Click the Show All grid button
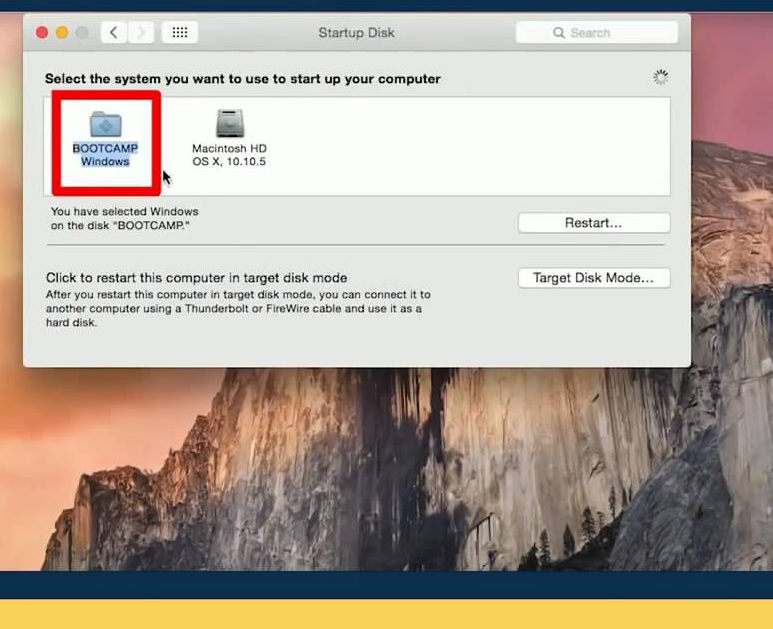Viewport: 773px width, 629px height. (180, 33)
